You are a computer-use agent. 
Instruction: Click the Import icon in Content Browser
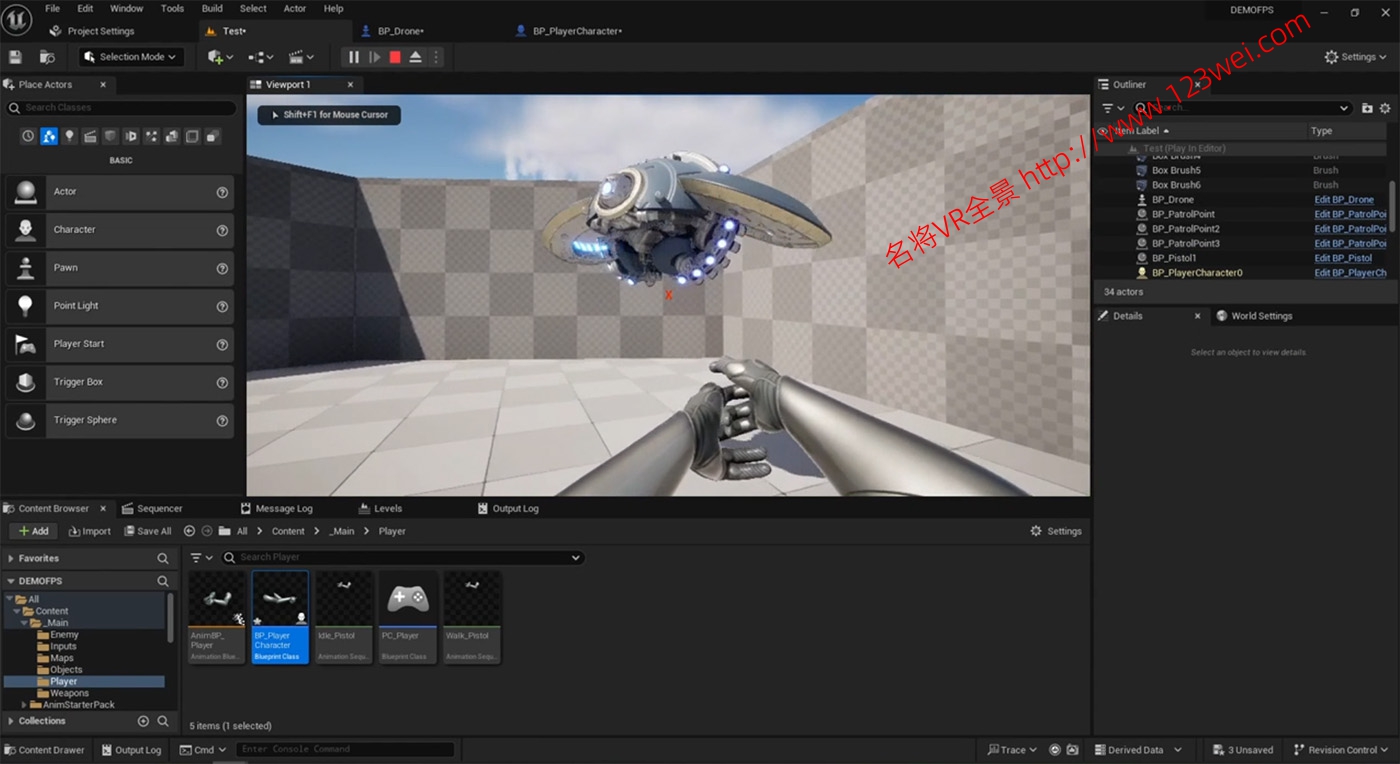pos(74,531)
